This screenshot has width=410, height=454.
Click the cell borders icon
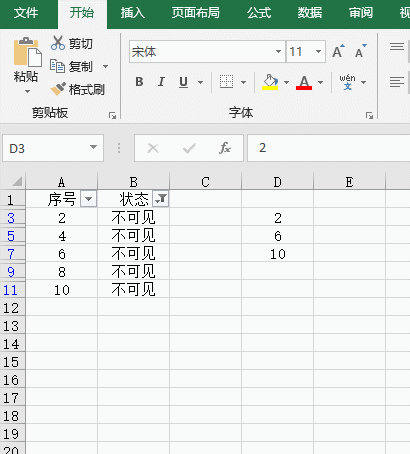point(226,82)
